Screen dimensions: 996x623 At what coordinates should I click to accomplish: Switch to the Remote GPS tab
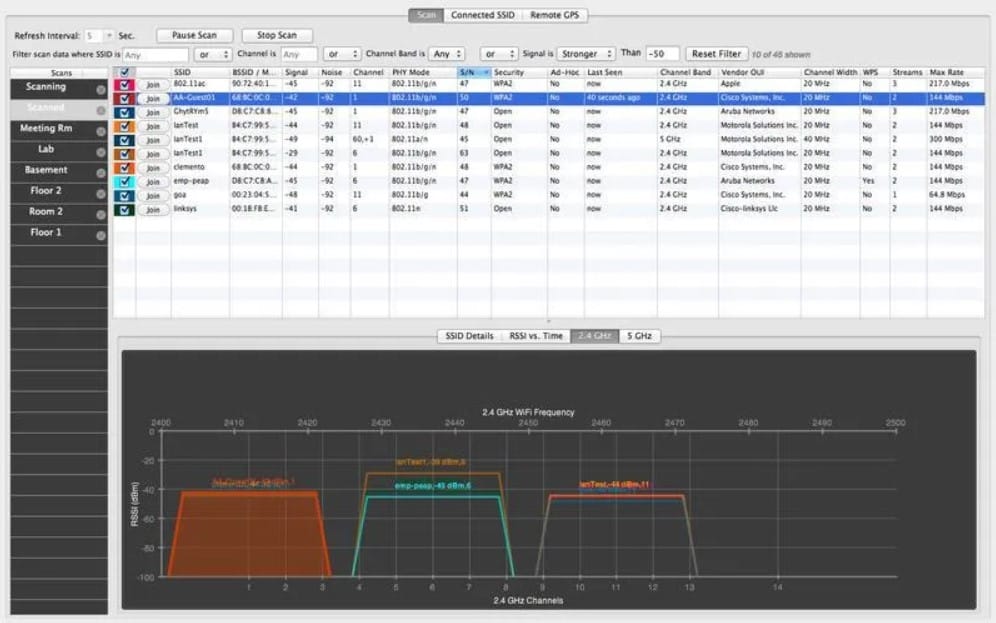coord(555,15)
